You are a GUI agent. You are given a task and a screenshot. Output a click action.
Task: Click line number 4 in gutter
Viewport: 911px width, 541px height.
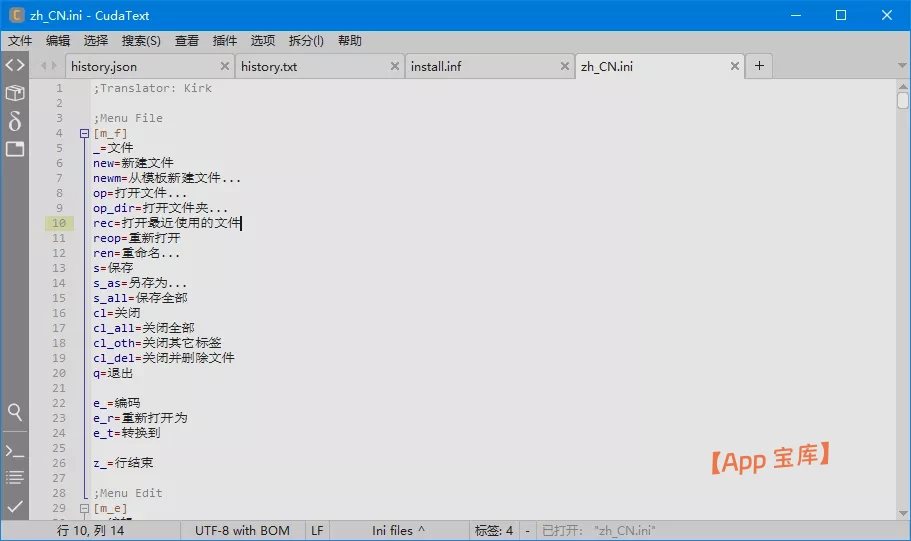pos(59,133)
